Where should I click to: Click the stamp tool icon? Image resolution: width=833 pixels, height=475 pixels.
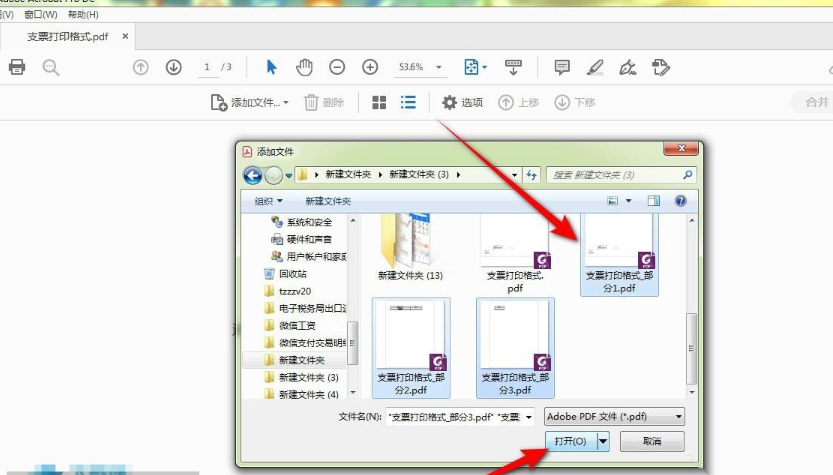click(x=661, y=67)
